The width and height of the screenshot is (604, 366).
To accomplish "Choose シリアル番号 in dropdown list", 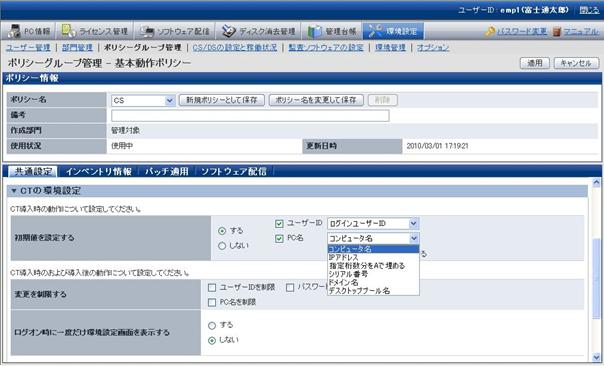I will 373,274.
